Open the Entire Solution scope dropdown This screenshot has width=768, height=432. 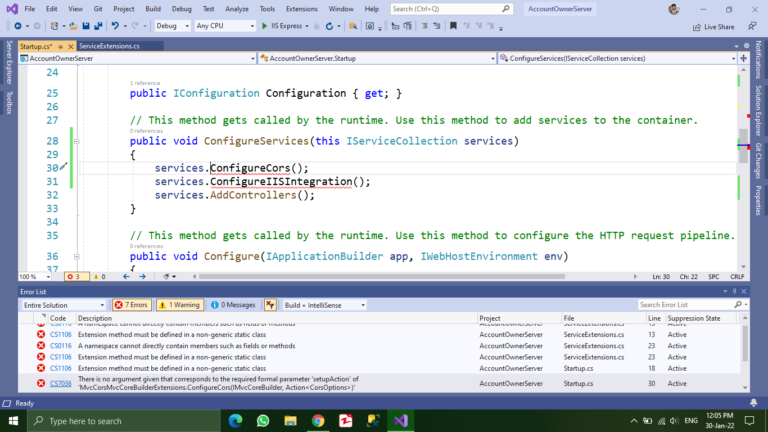[63, 305]
